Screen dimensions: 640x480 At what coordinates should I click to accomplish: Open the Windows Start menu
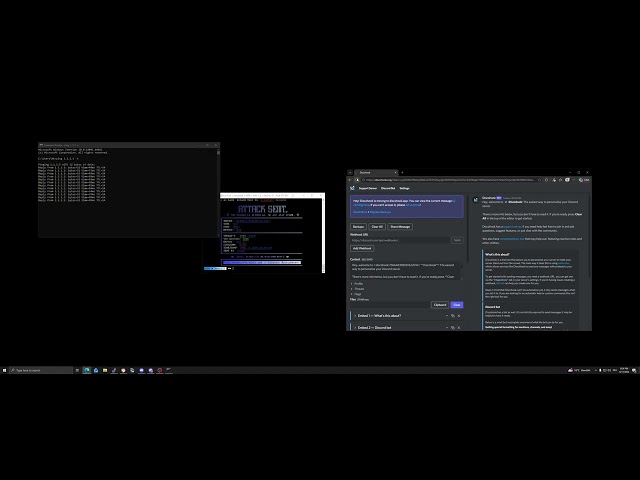(4, 370)
